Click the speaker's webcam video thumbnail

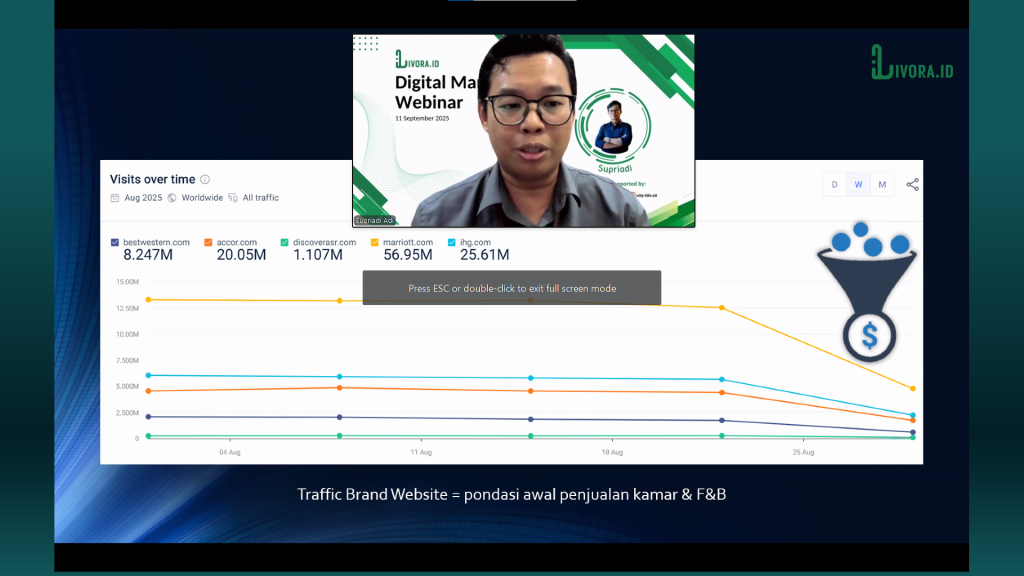tap(523, 131)
